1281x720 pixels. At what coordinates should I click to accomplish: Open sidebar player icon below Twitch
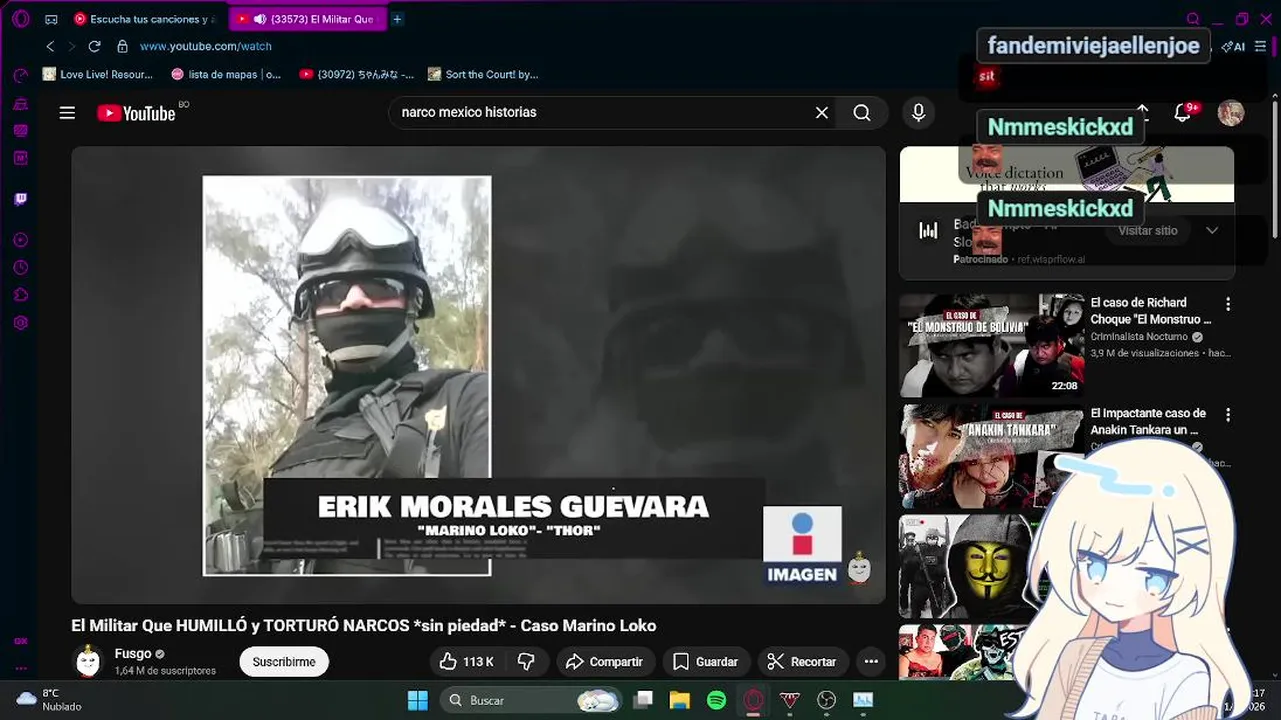pos(20,240)
